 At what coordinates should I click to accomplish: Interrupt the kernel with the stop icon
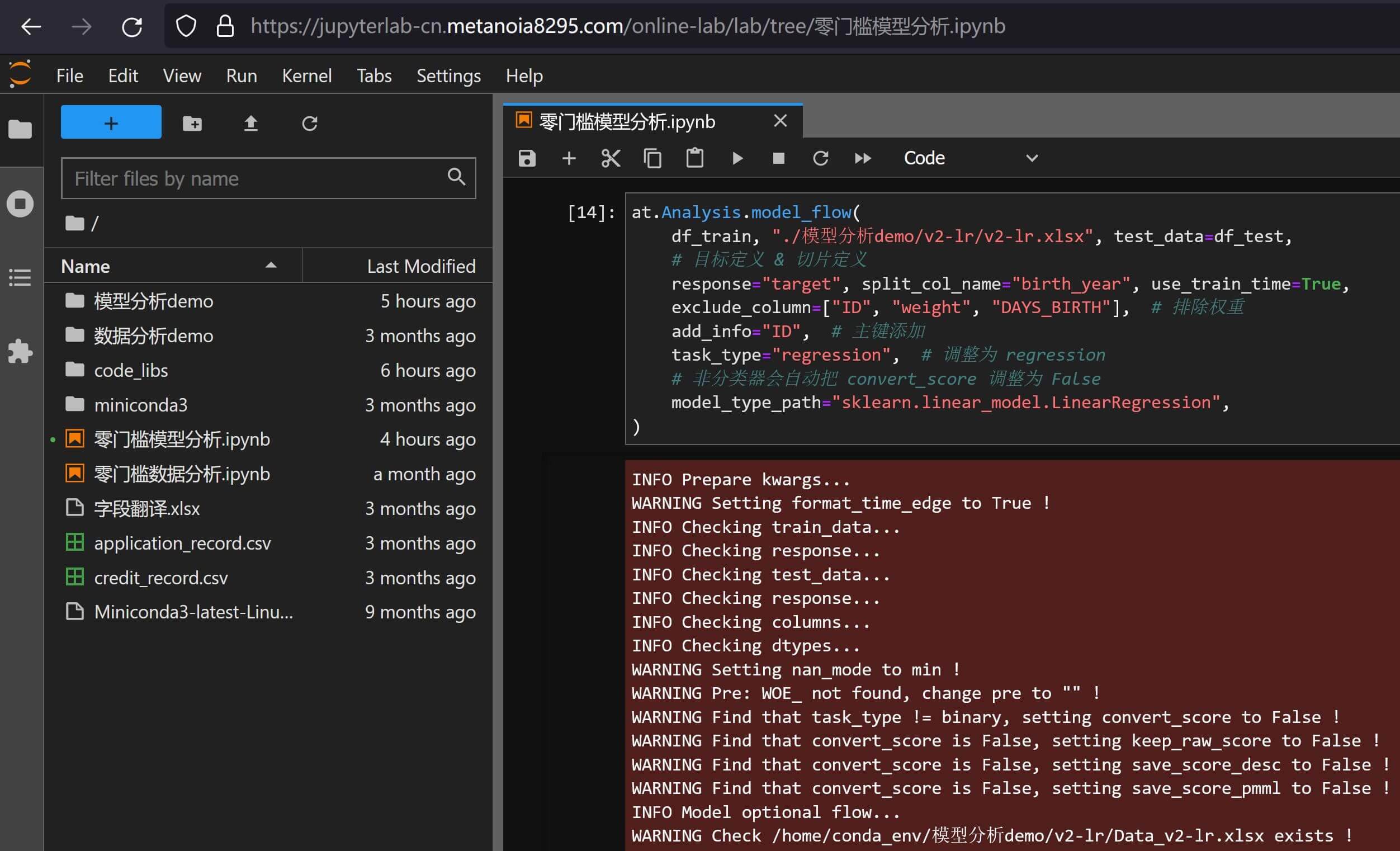click(x=778, y=158)
